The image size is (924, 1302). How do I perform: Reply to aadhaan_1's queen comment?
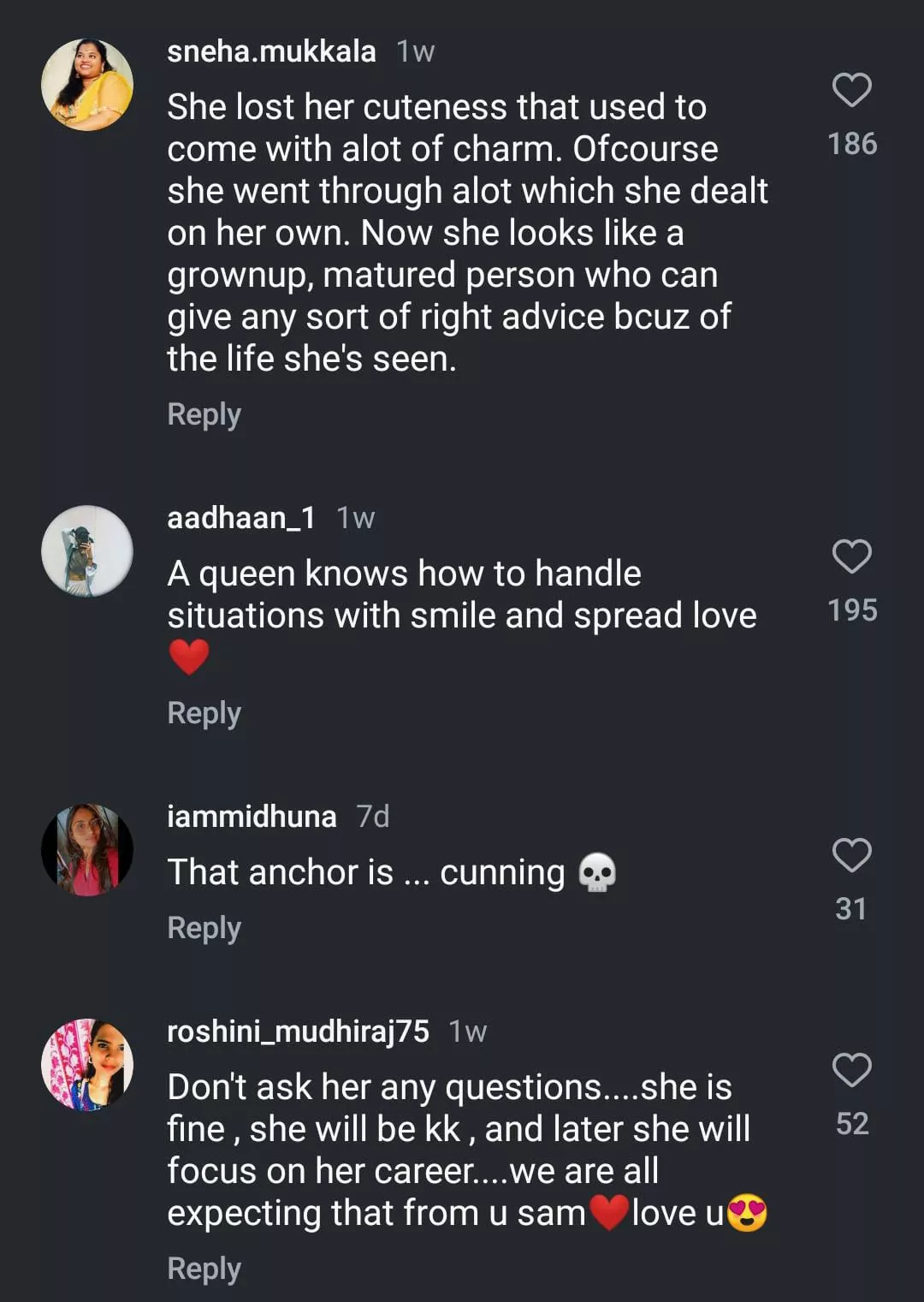(204, 713)
